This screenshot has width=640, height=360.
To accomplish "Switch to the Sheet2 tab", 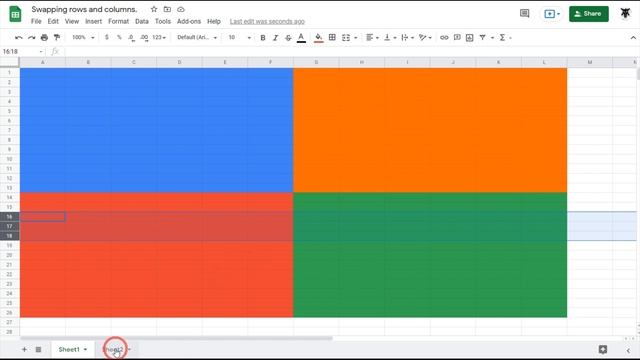I will coord(113,349).
